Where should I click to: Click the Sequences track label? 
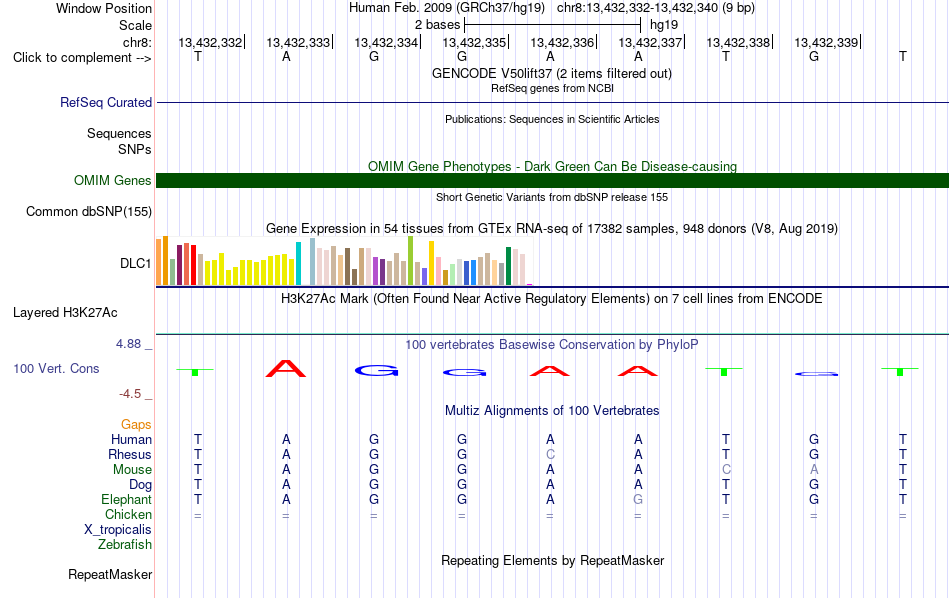[119, 133]
